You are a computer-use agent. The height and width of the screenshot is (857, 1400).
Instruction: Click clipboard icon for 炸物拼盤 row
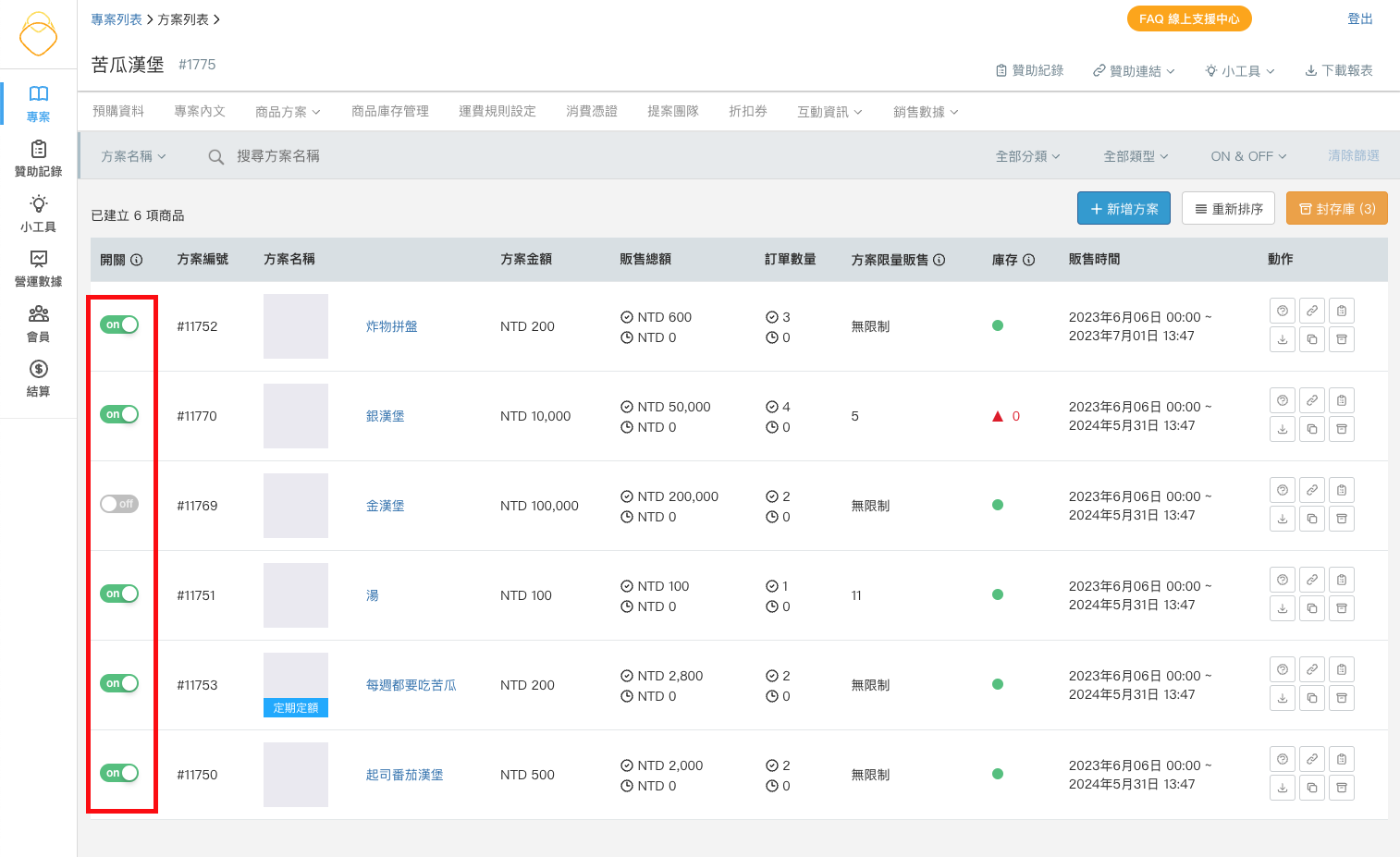click(1342, 311)
